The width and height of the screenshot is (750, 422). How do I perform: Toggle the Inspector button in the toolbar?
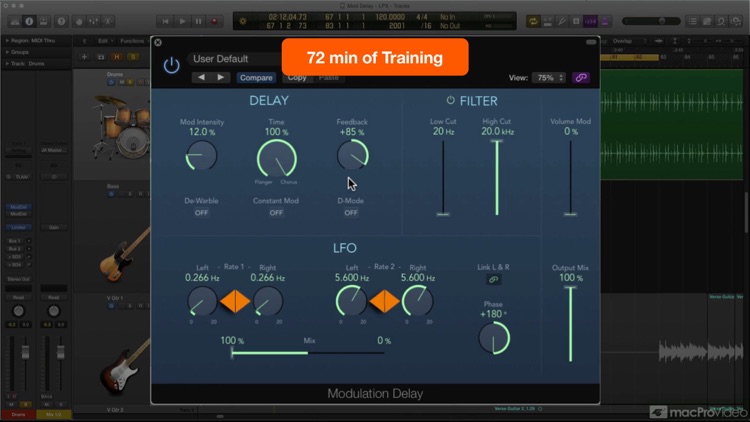pyautogui.click(x=29, y=22)
